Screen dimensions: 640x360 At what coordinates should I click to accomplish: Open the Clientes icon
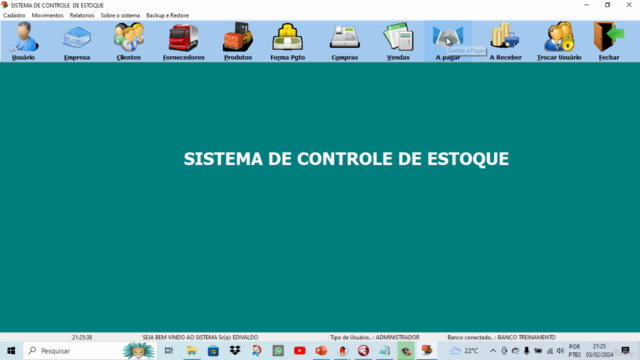(129, 42)
